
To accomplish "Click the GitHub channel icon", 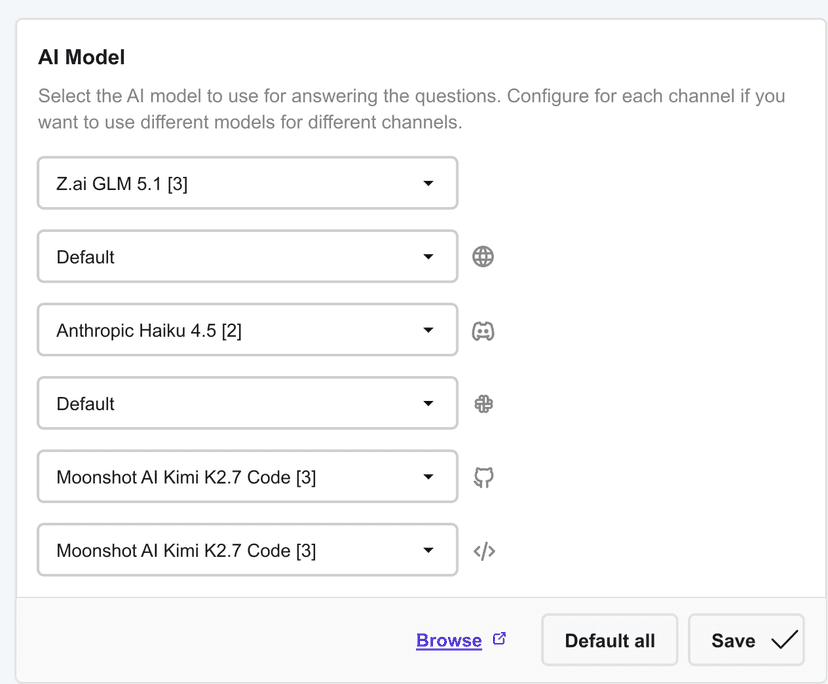I will tap(484, 477).
